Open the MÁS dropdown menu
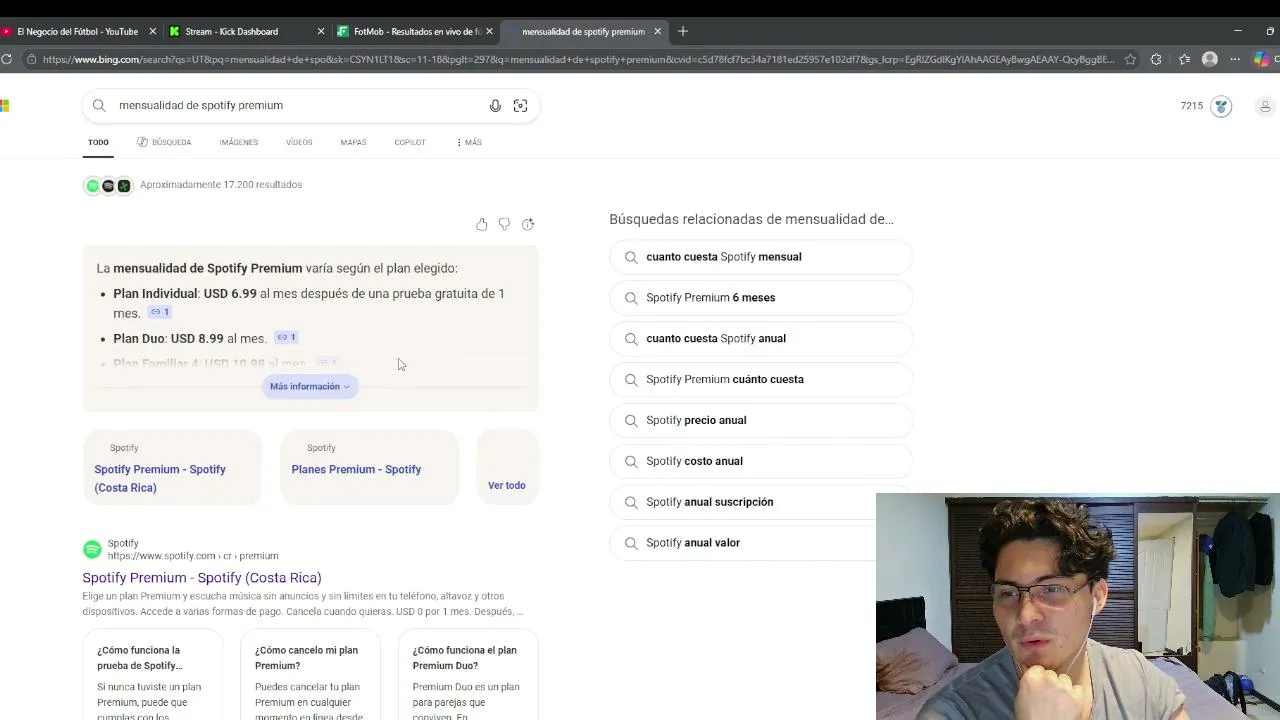The height and width of the screenshot is (720, 1280). tap(469, 142)
